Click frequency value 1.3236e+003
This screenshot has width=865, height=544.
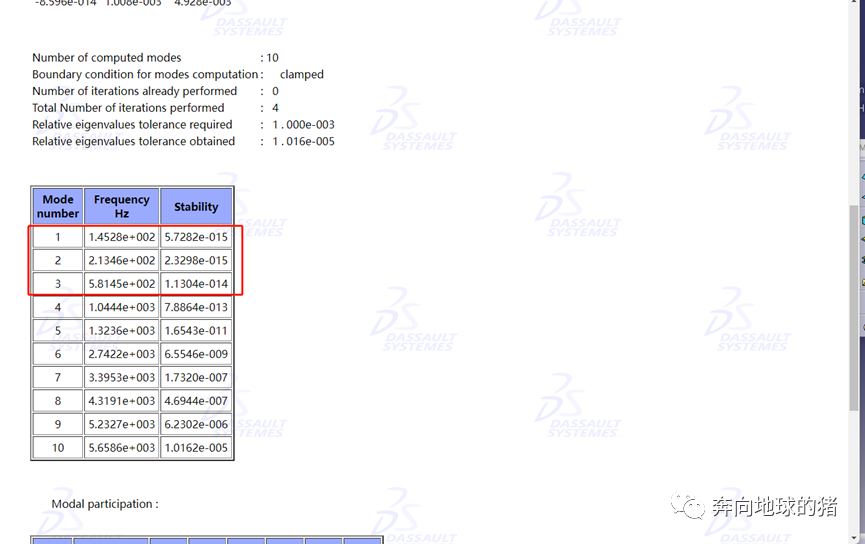(x=122, y=330)
